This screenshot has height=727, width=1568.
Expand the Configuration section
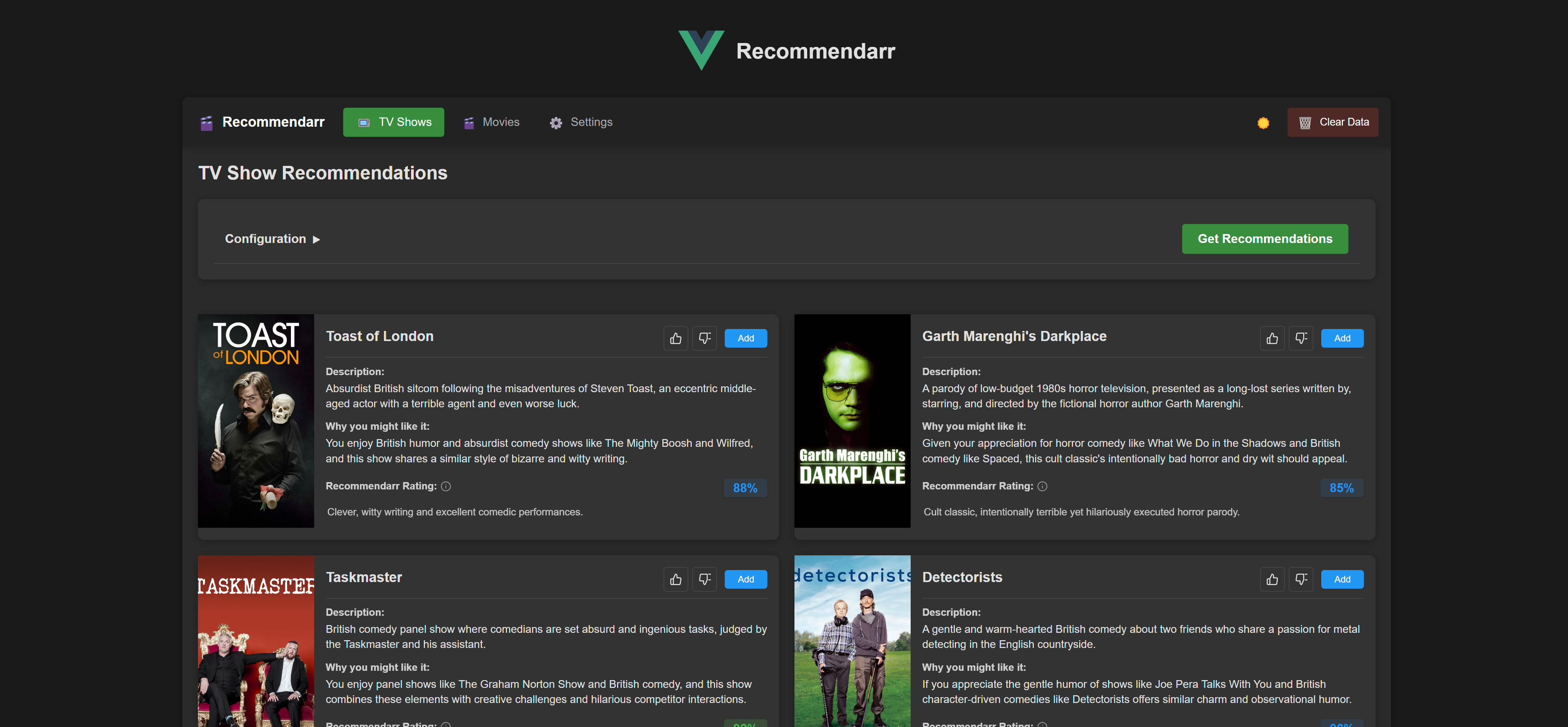tap(272, 239)
